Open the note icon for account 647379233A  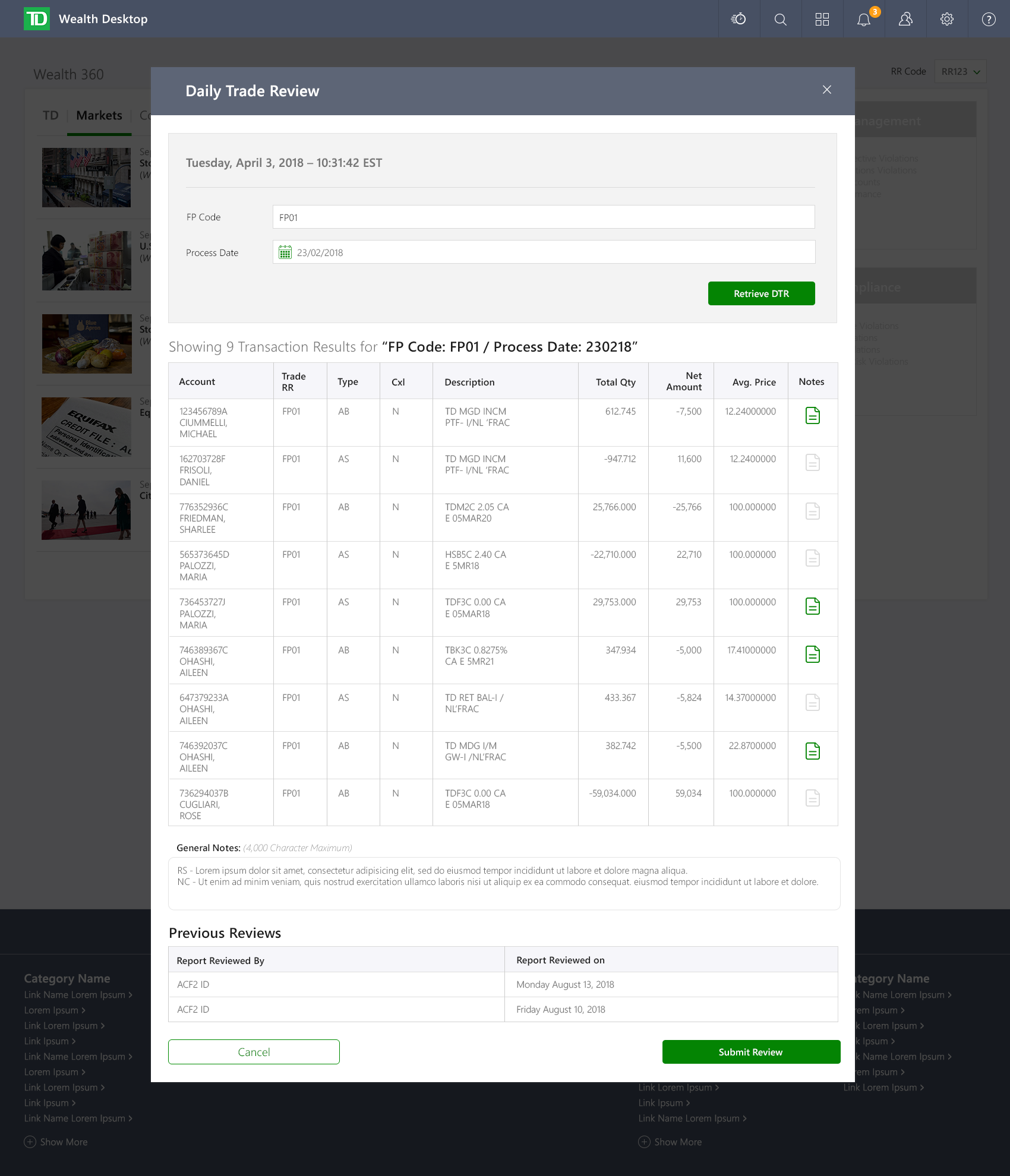pos(813,703)
